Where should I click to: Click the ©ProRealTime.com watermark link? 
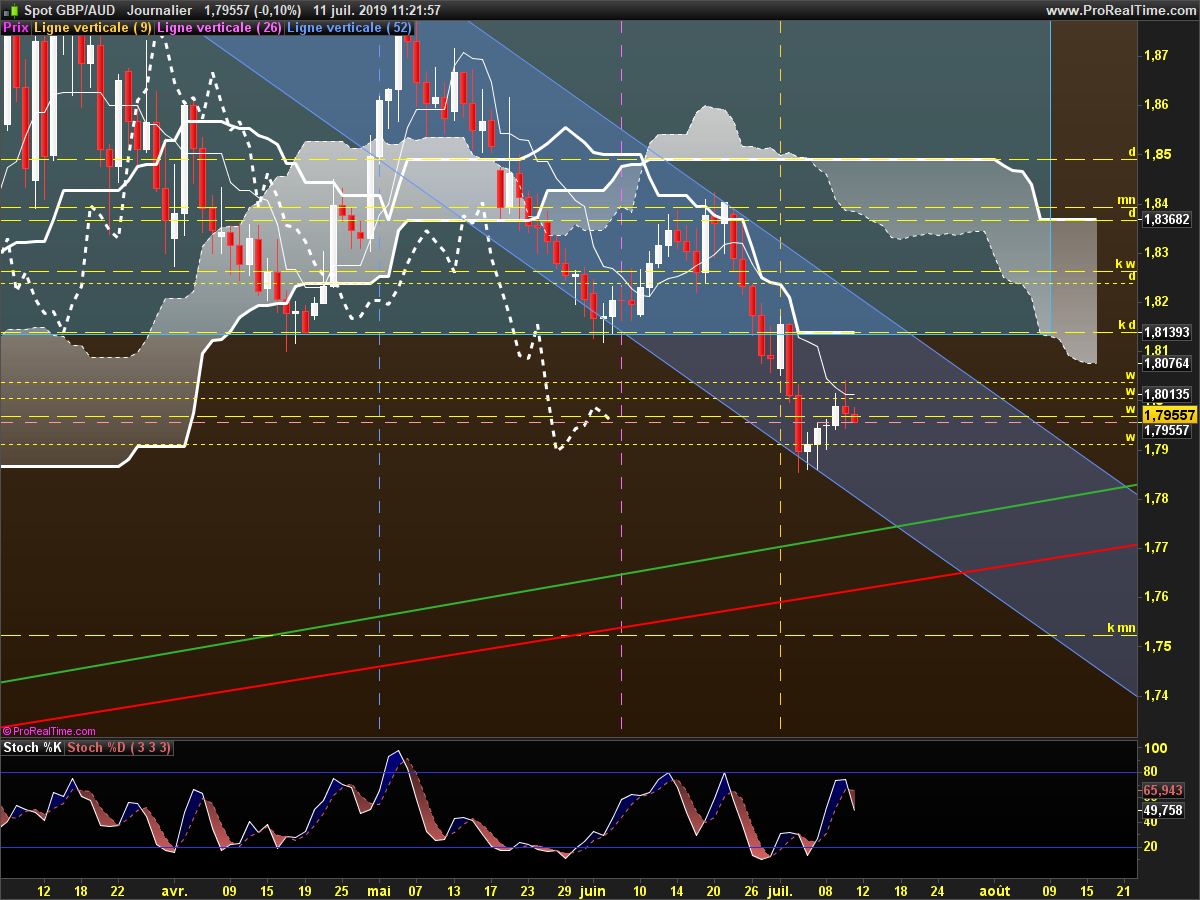click(49, 732)
